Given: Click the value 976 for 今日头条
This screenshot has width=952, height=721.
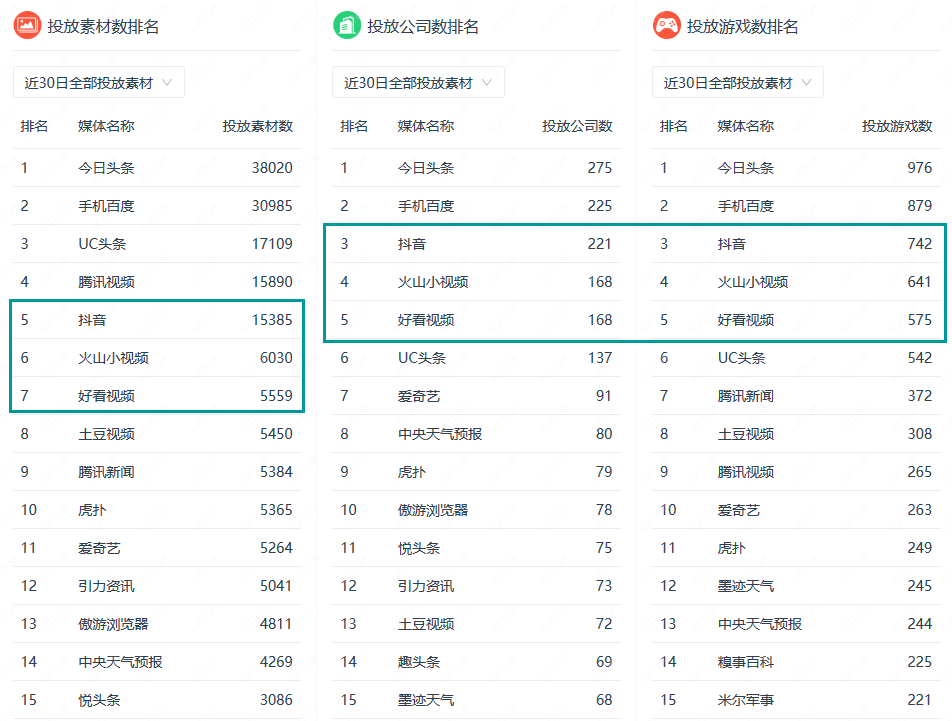Looking at the screenshot, I should tap(919, 168).
